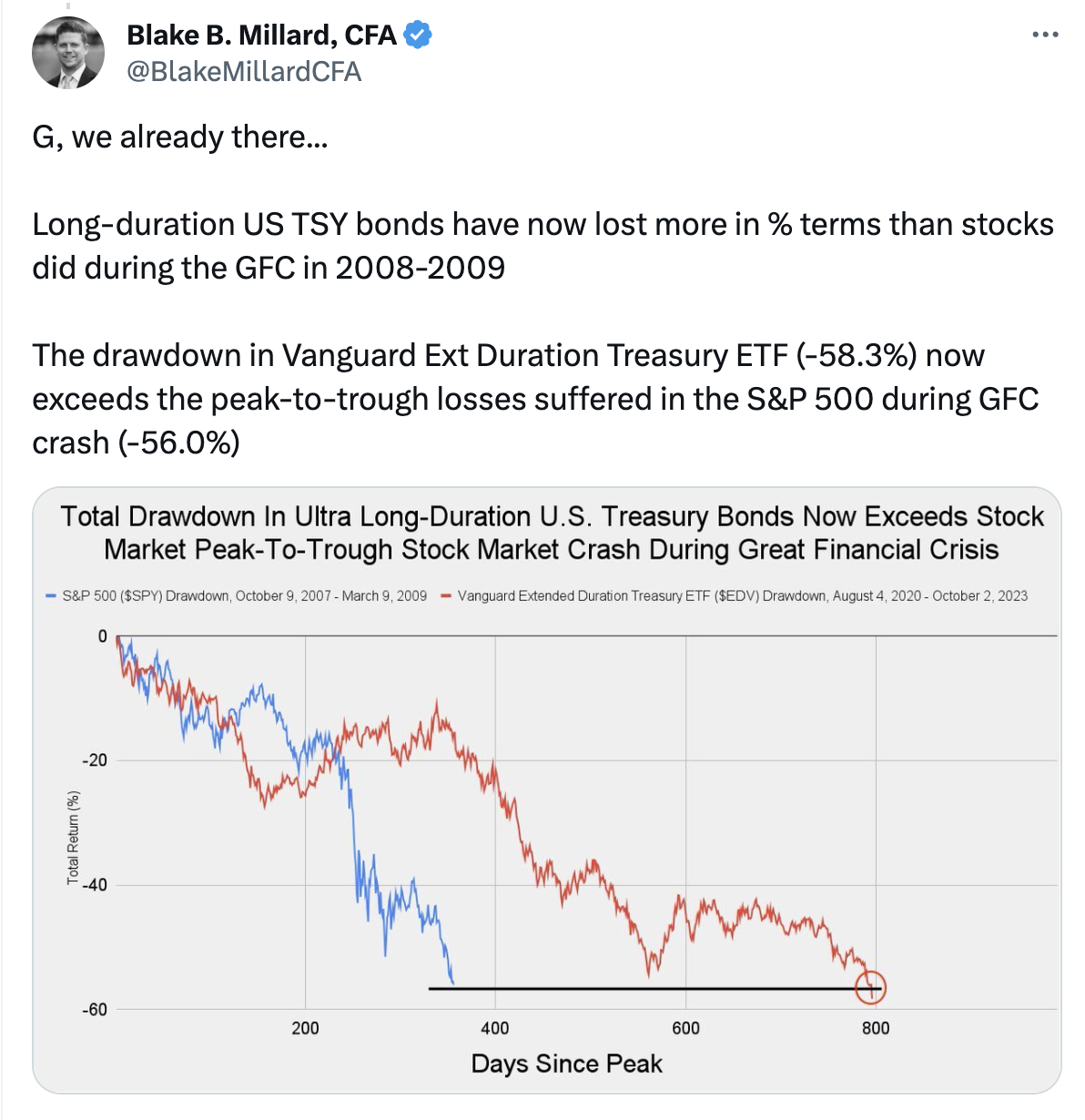Click the 200 tick on the x-axis
The height and width of the screenshot is (1120, 1085).
point(305,1028)
